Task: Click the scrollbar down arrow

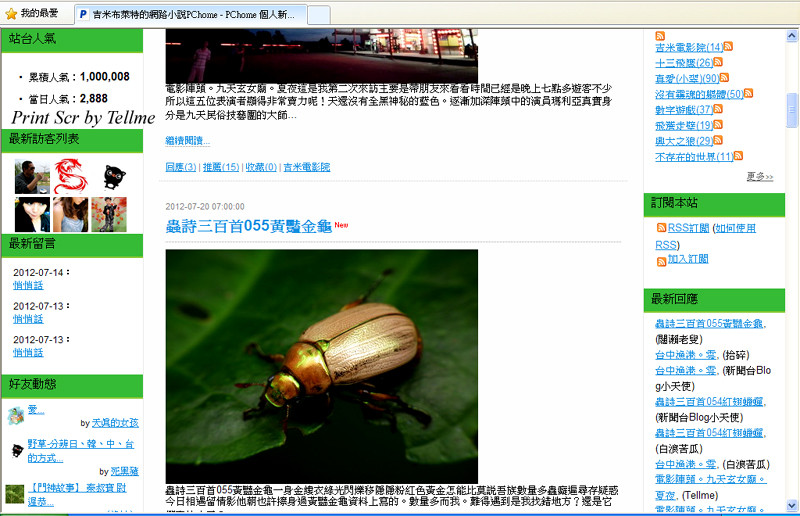Action: (x=792, y=505)
